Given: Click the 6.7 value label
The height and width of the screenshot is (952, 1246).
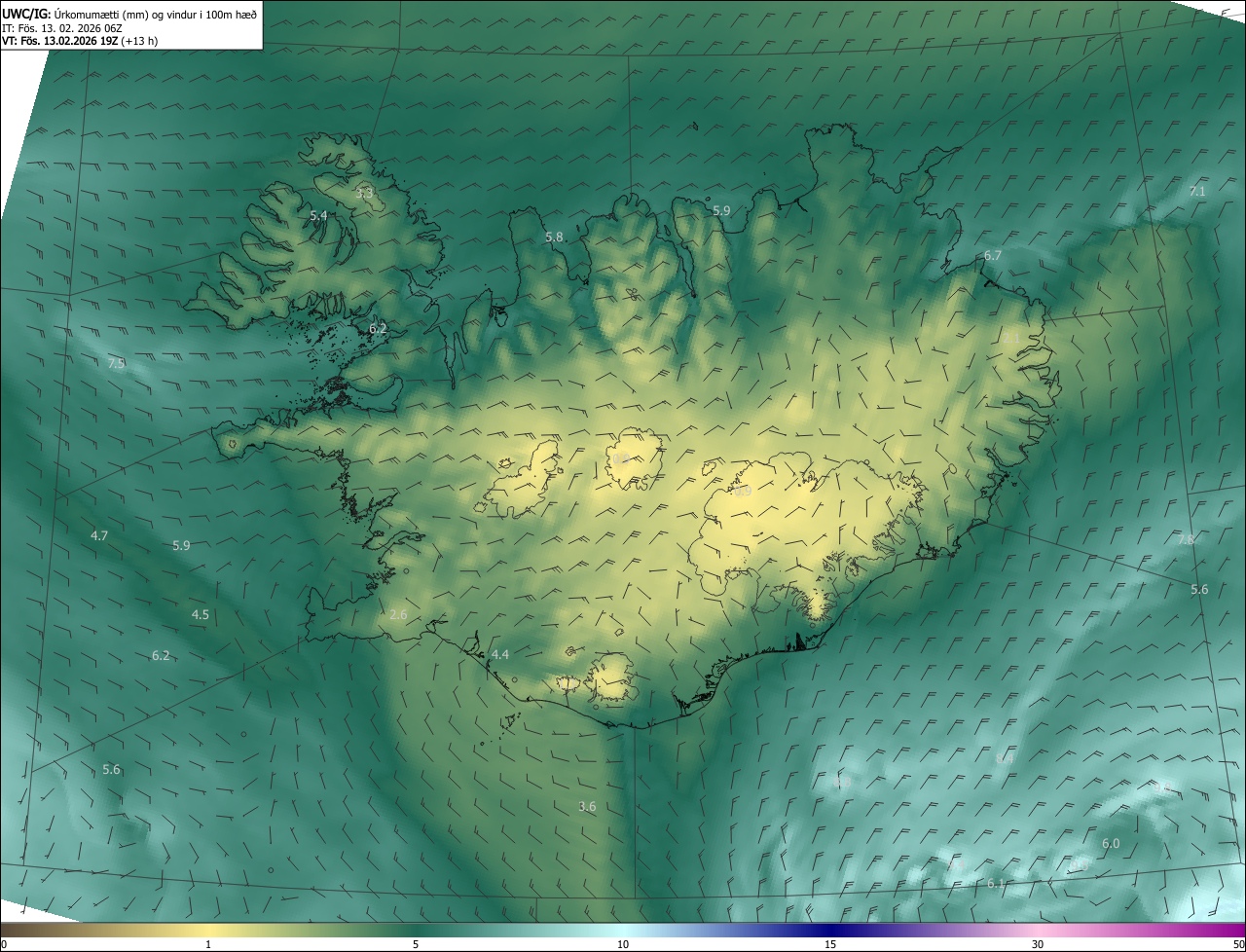Looking at the screenshot, I should 992,255.
